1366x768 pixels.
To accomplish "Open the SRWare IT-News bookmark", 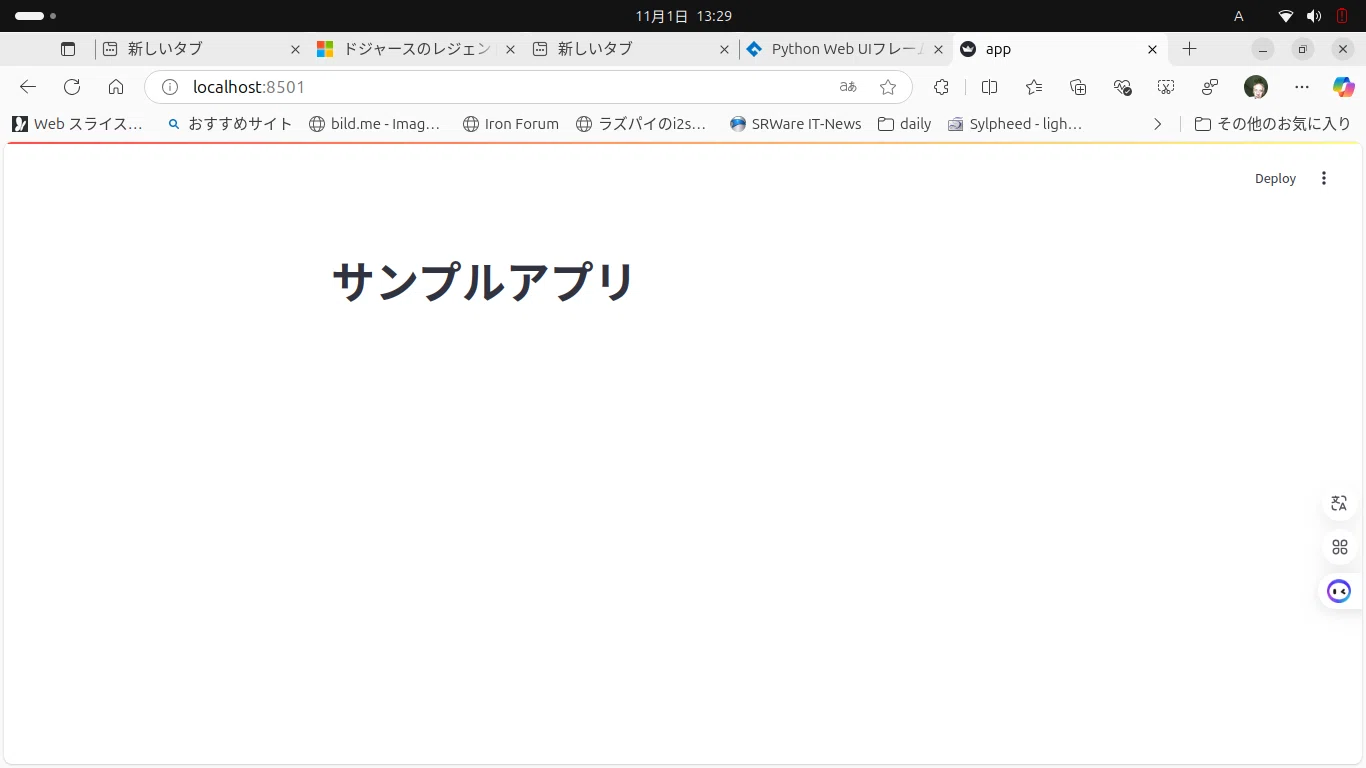I will pos(796,124).
